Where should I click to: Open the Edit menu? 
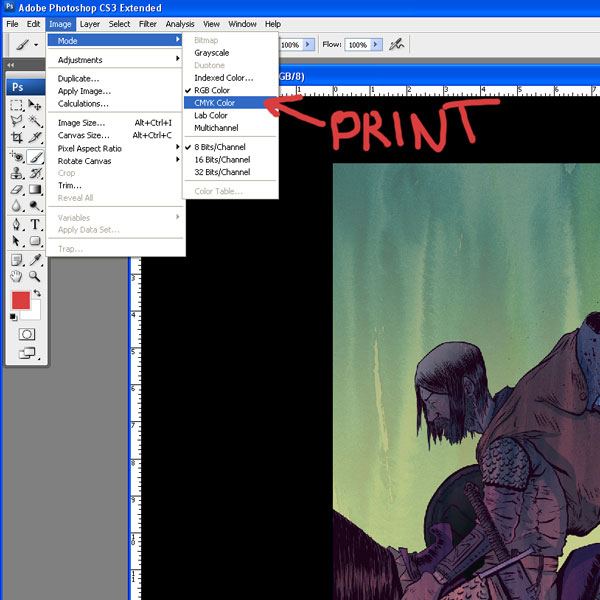click(x=33, y=24)
